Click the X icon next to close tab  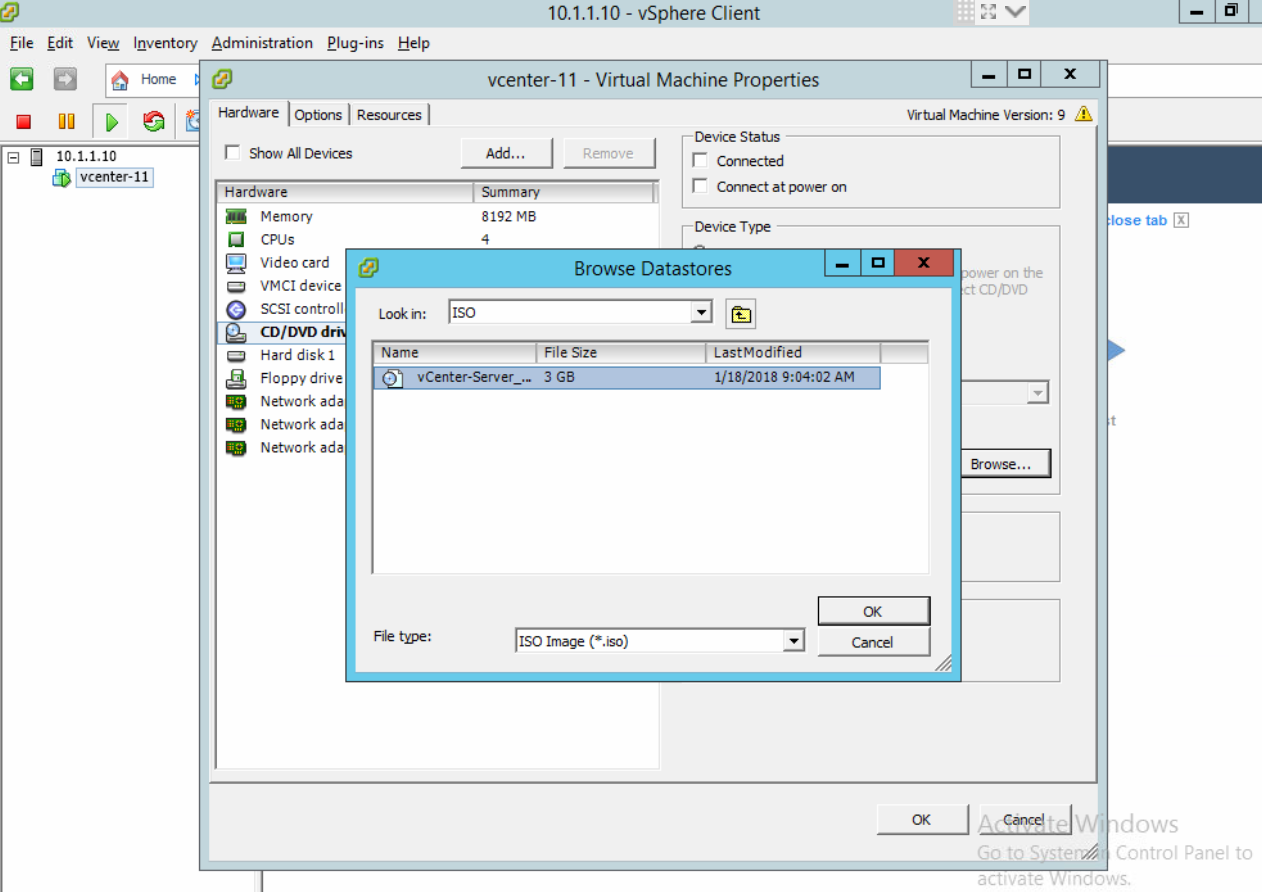pyautogui.click(x=1181, y=220)
